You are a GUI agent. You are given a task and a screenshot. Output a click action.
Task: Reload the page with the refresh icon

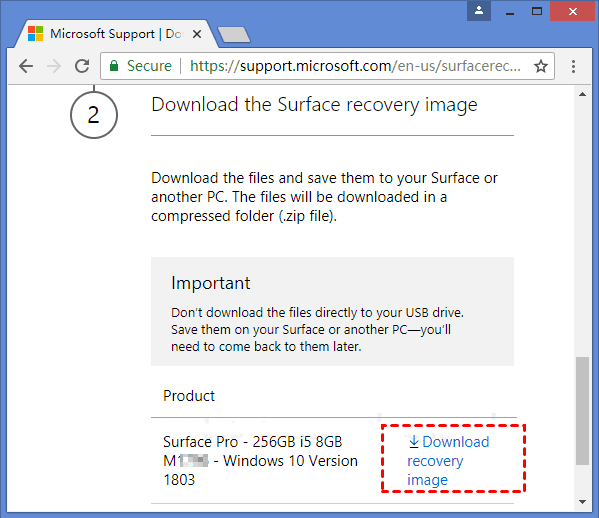click(82, 66)
